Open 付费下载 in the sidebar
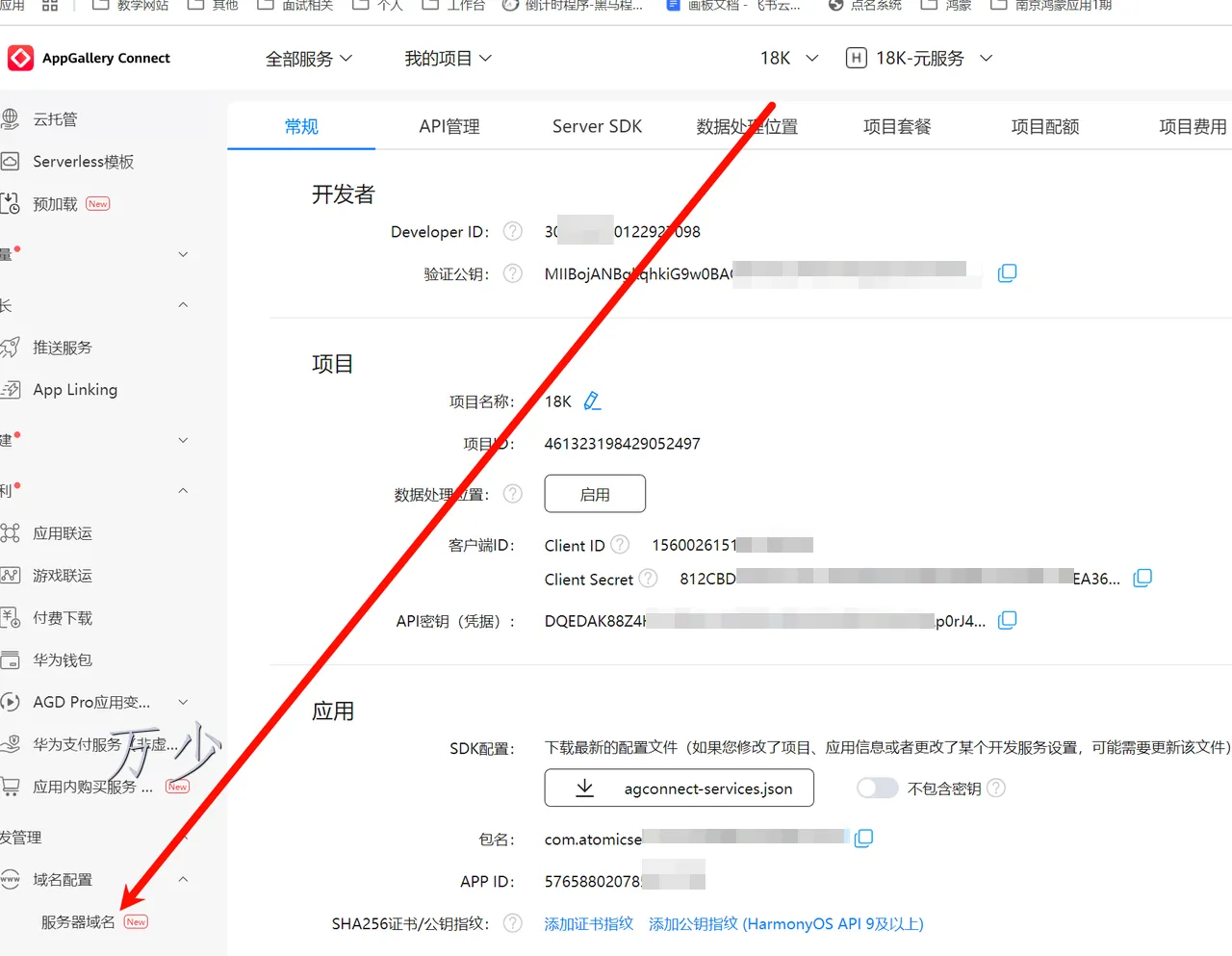This screenshot has width=1232, height=956. (x=63, y=618)
